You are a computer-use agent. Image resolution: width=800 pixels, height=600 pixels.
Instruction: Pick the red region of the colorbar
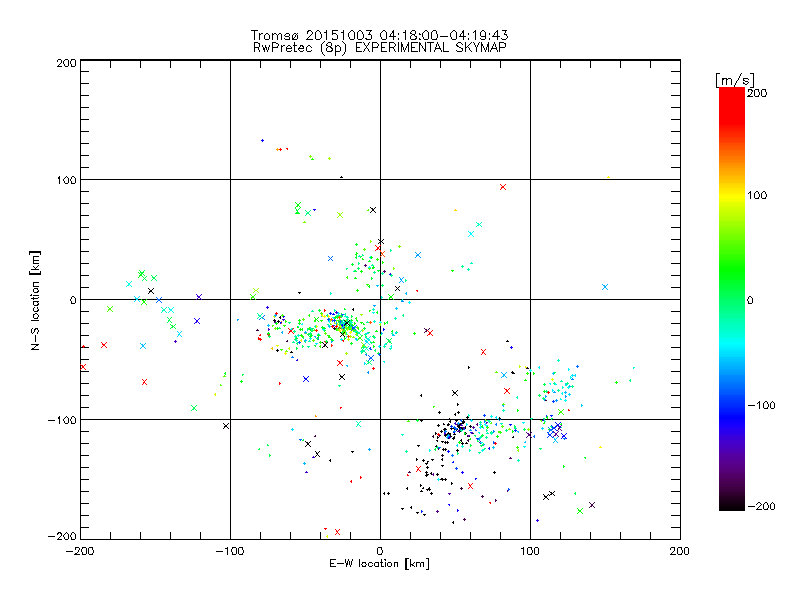(732, 107)
